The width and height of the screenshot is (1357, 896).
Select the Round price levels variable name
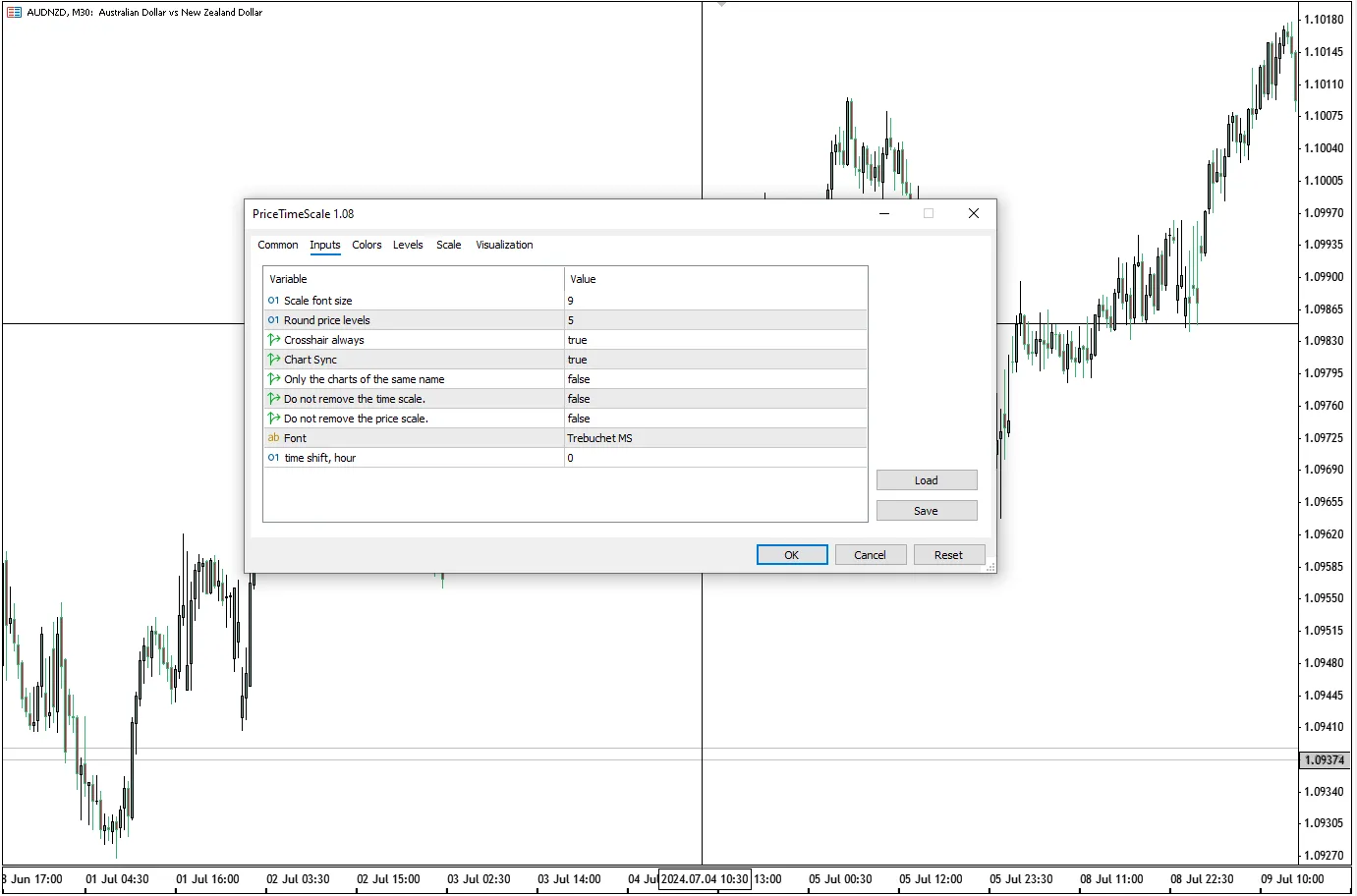click(x=327, y=320)
